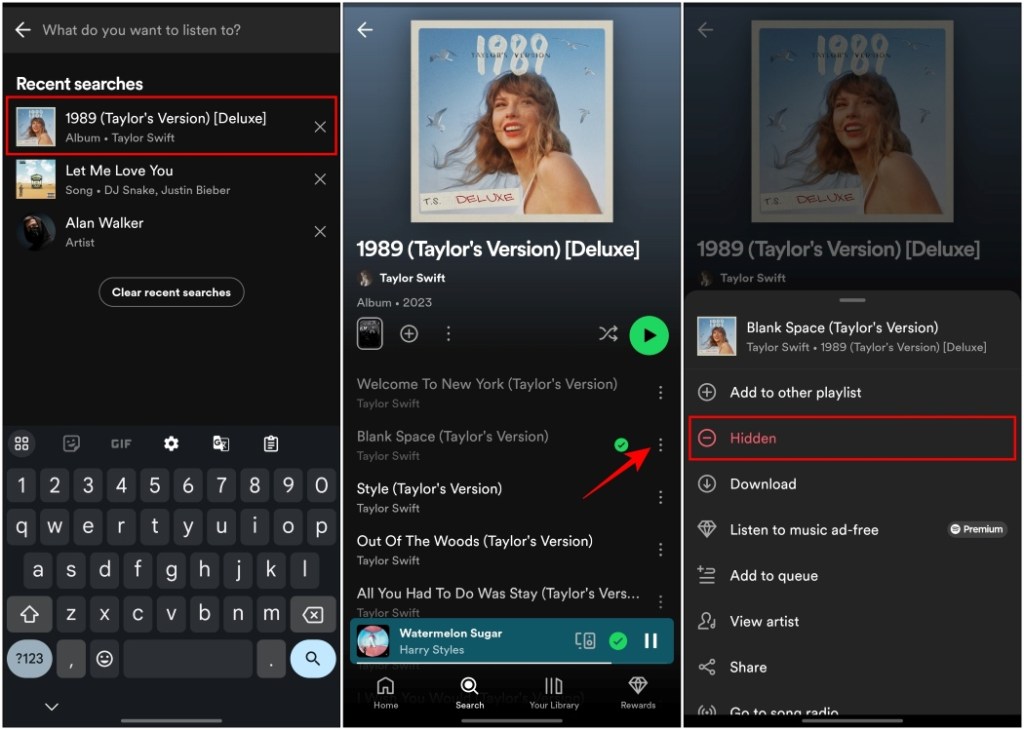The width and height of the screenshot is (1024, 730).
Task: Open Alan Walker artist recent search
Action: pyautogui.click(x=171, y=231)
